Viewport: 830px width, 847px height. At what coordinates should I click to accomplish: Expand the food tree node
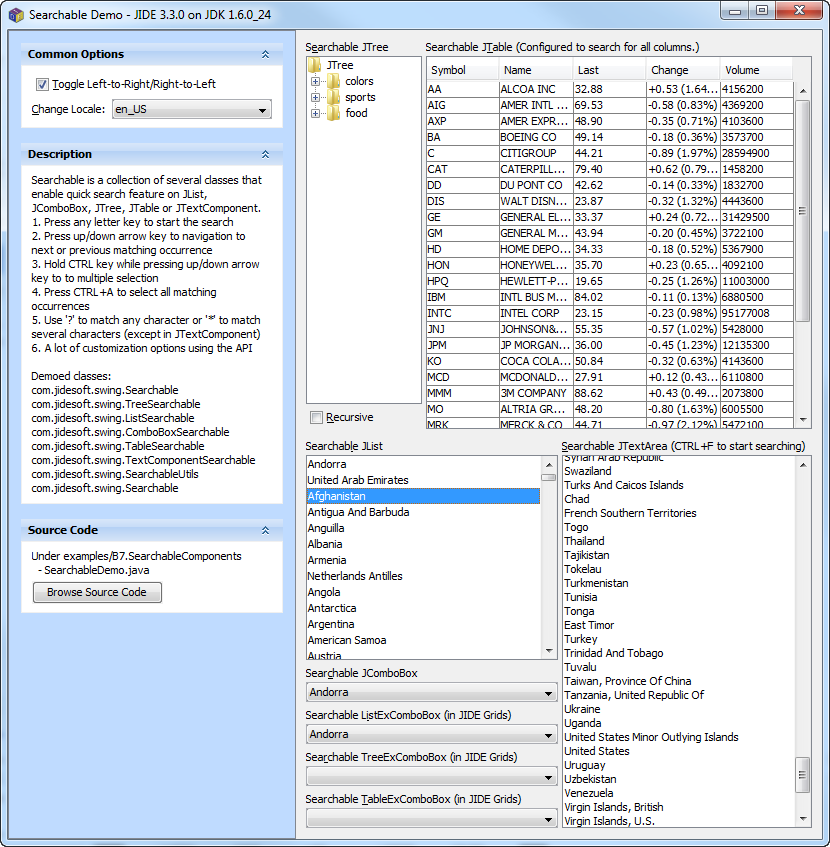coord(315,113)
